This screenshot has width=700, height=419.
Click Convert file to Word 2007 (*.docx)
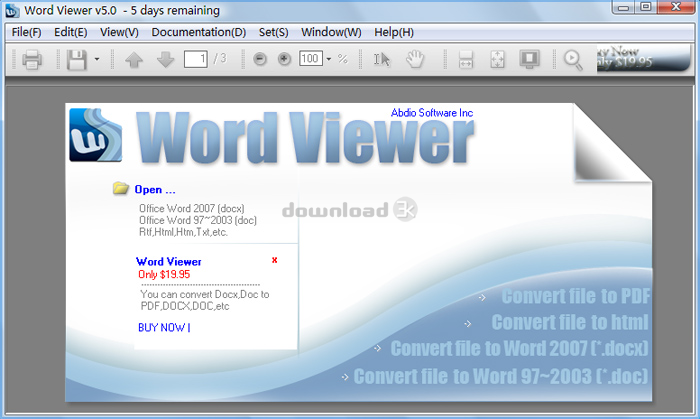pos(520,348)
